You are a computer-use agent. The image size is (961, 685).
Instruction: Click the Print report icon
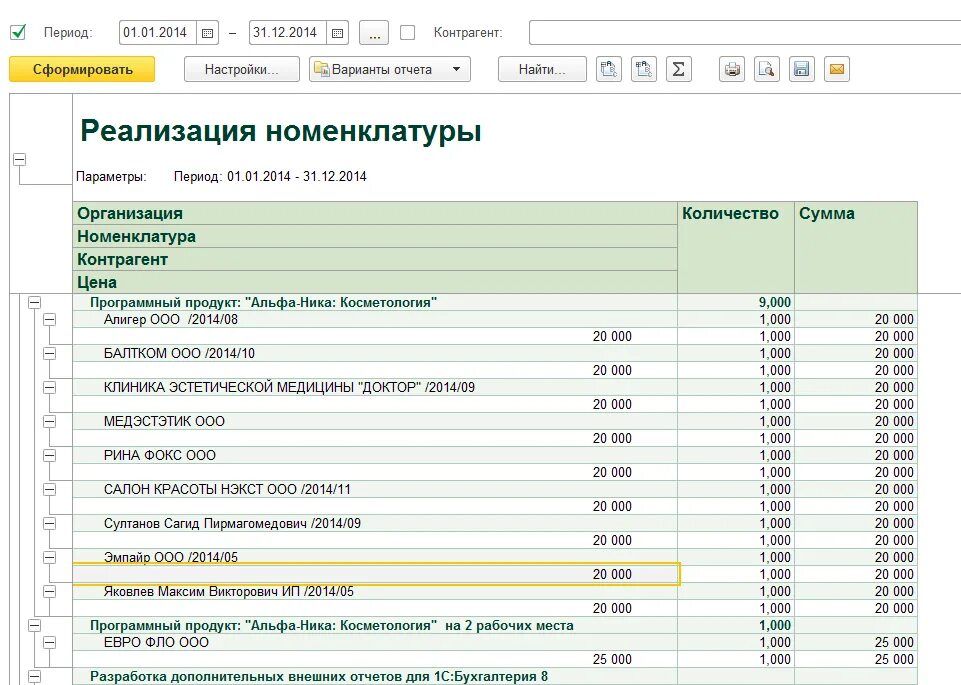click(x=731, y=69)
